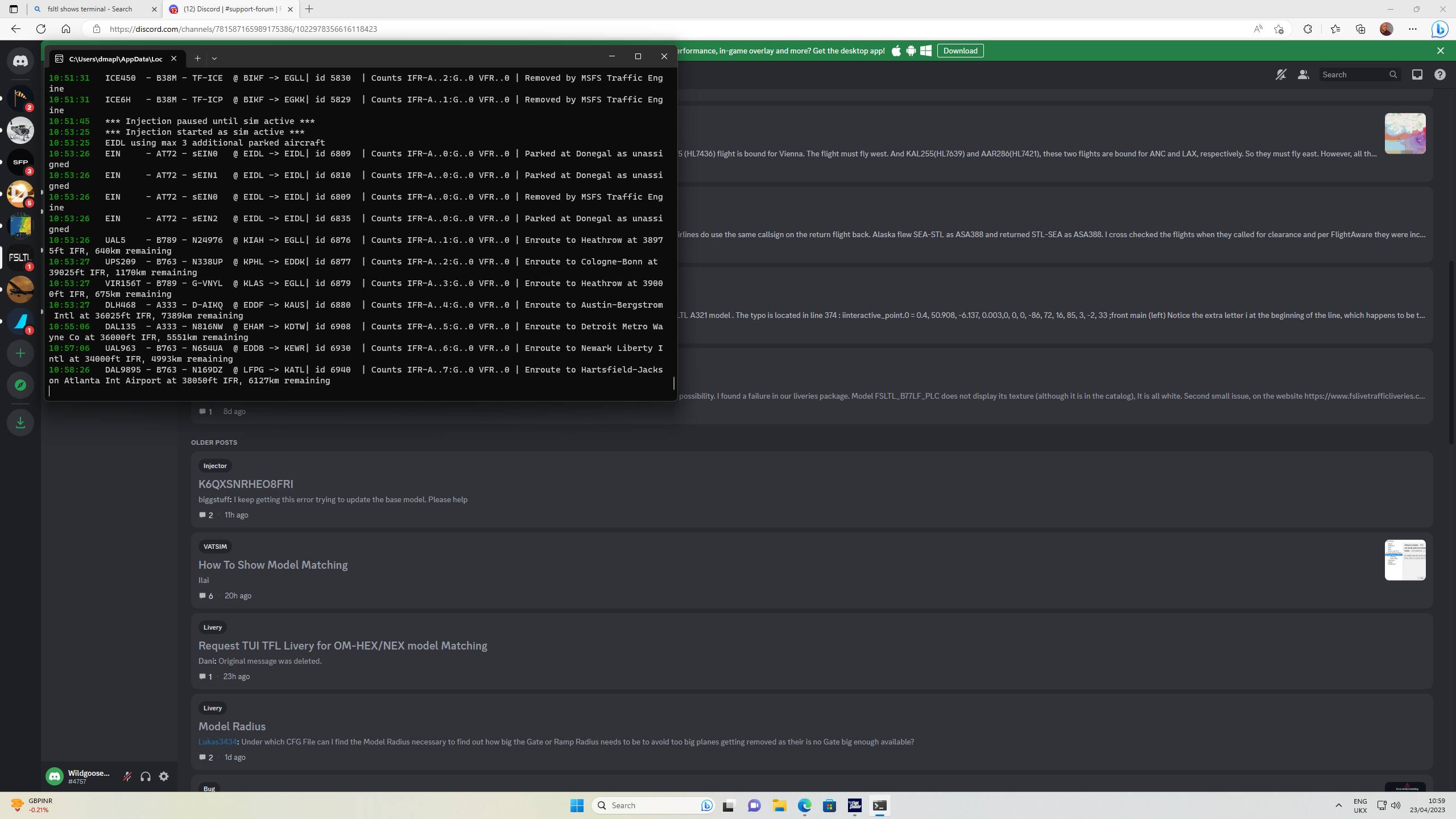Open Discord user settings gear
The height and width of the screenshot is (819, 1456).
point(164,776)
